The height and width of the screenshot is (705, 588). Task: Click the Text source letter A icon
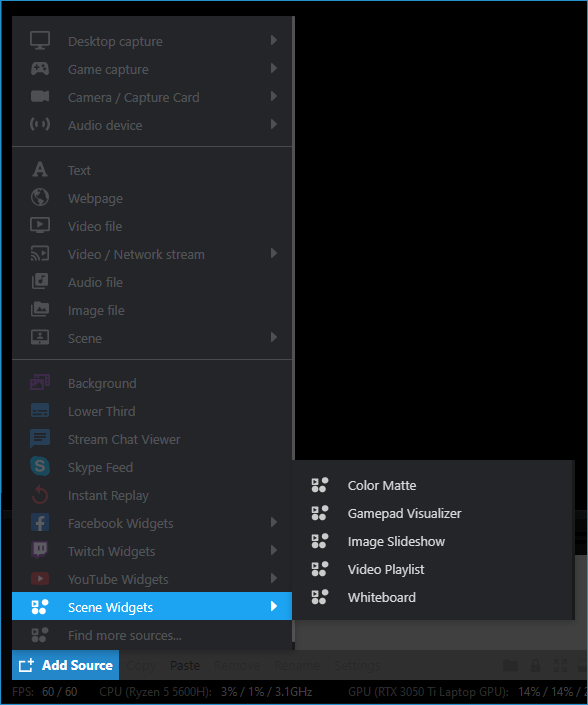click(x=40, y=170)
